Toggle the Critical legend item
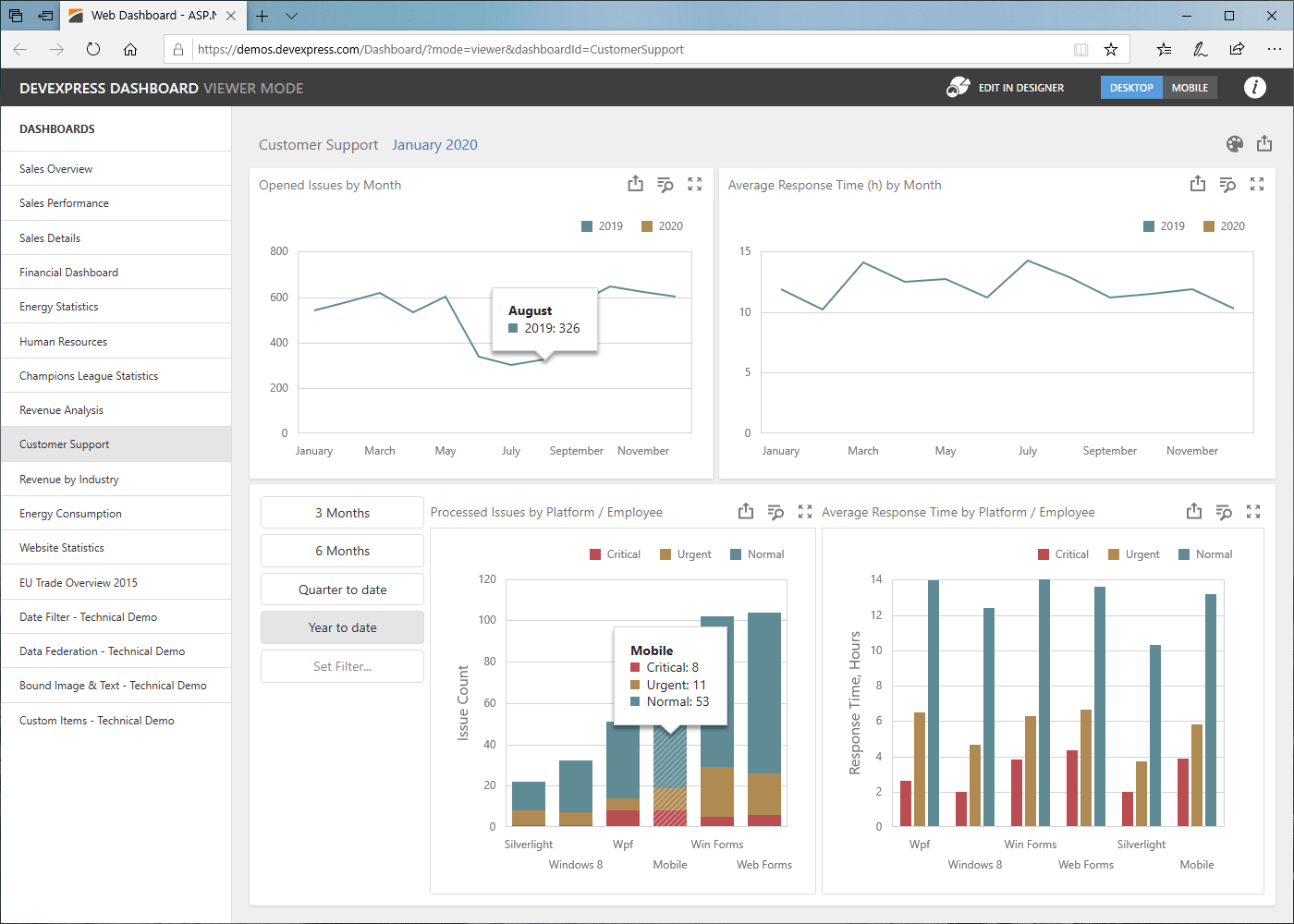Screen dimensions: 1294x924 point(615,553)
